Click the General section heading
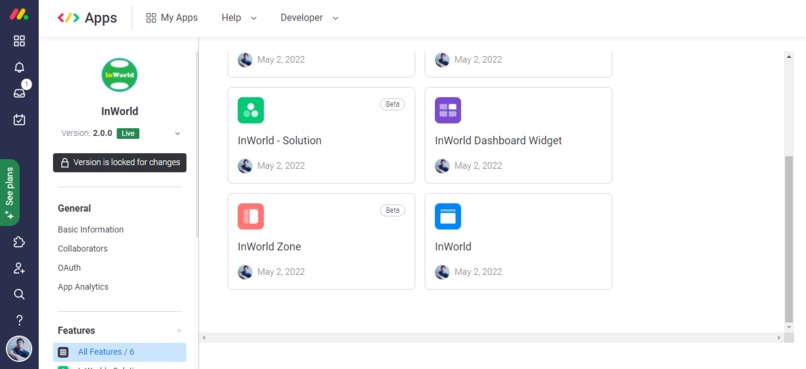Screen dimensions: 806x369 tap(75, 208)
